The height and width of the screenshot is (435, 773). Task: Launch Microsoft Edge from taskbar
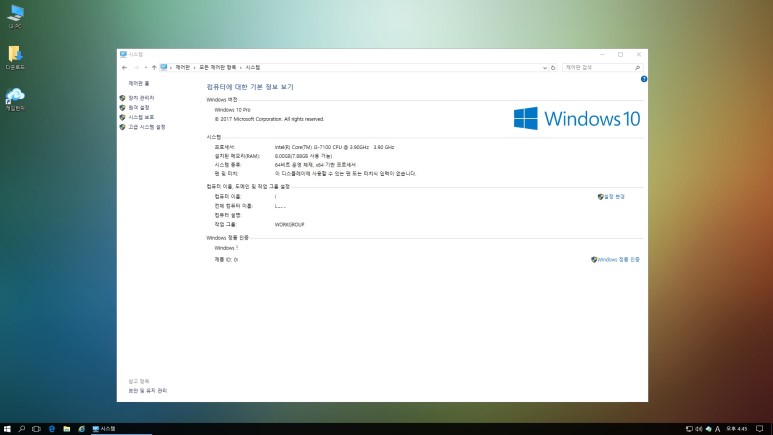click(x=52, y=429)
